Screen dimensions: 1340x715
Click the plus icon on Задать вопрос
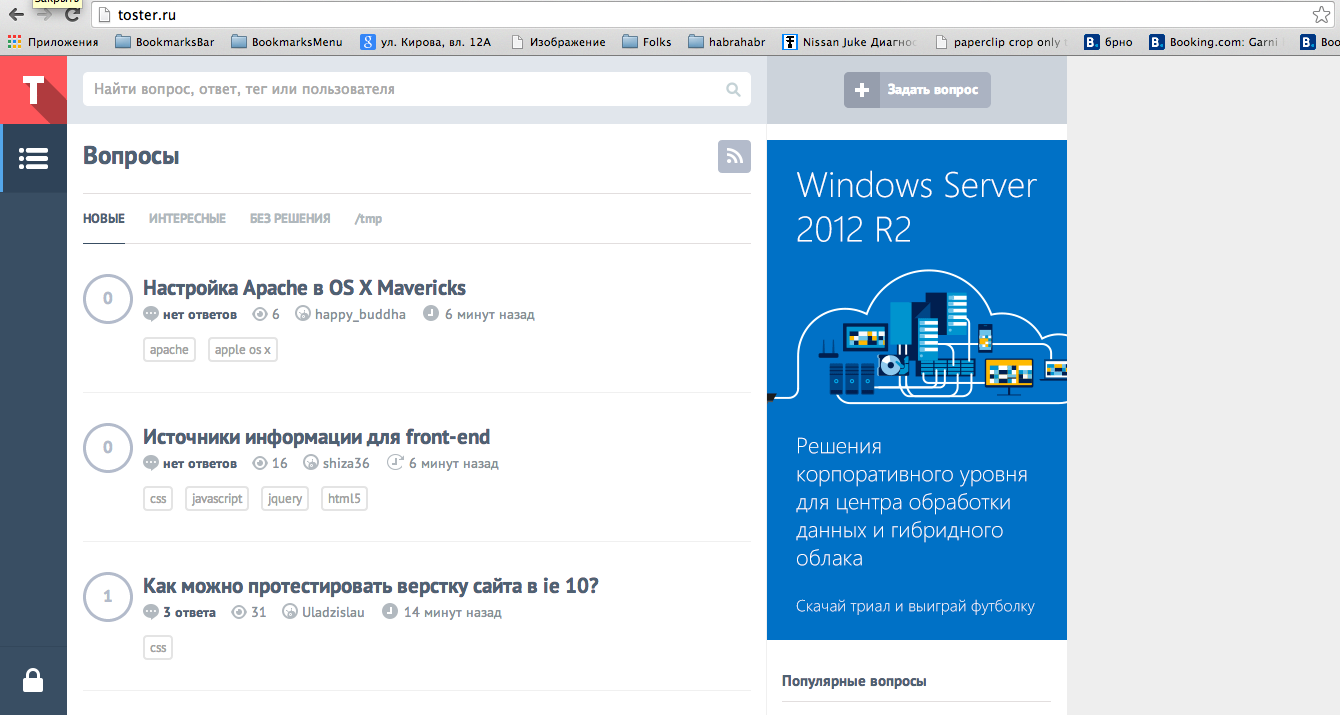point(861,90)
